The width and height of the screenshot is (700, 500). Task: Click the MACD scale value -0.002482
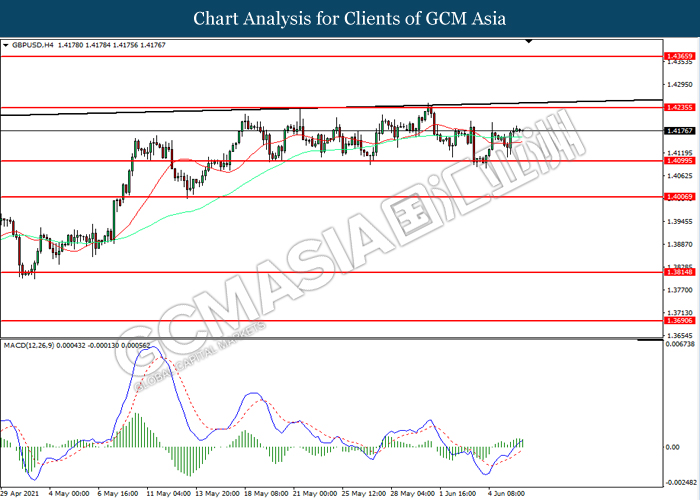[x=681, y=483]
